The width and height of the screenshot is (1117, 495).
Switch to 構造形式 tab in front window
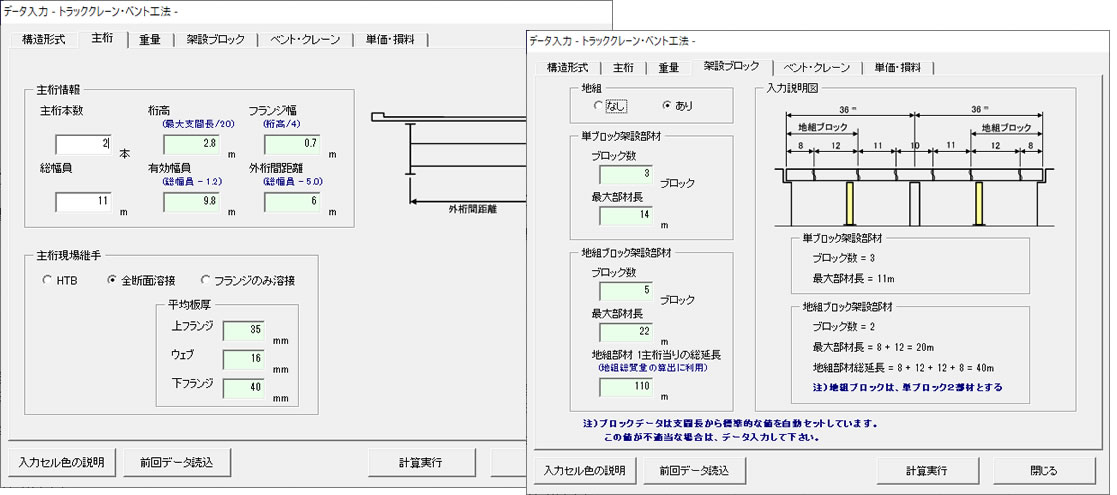coord(568,68)
